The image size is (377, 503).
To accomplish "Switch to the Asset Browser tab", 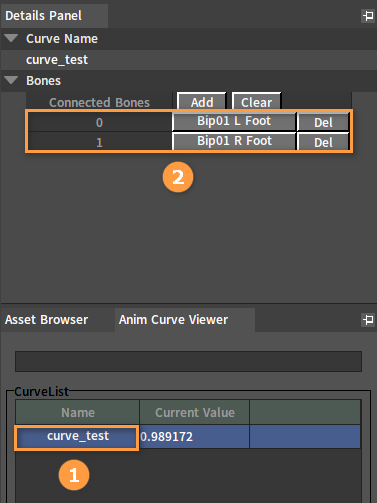I will [x=46, y=320].
